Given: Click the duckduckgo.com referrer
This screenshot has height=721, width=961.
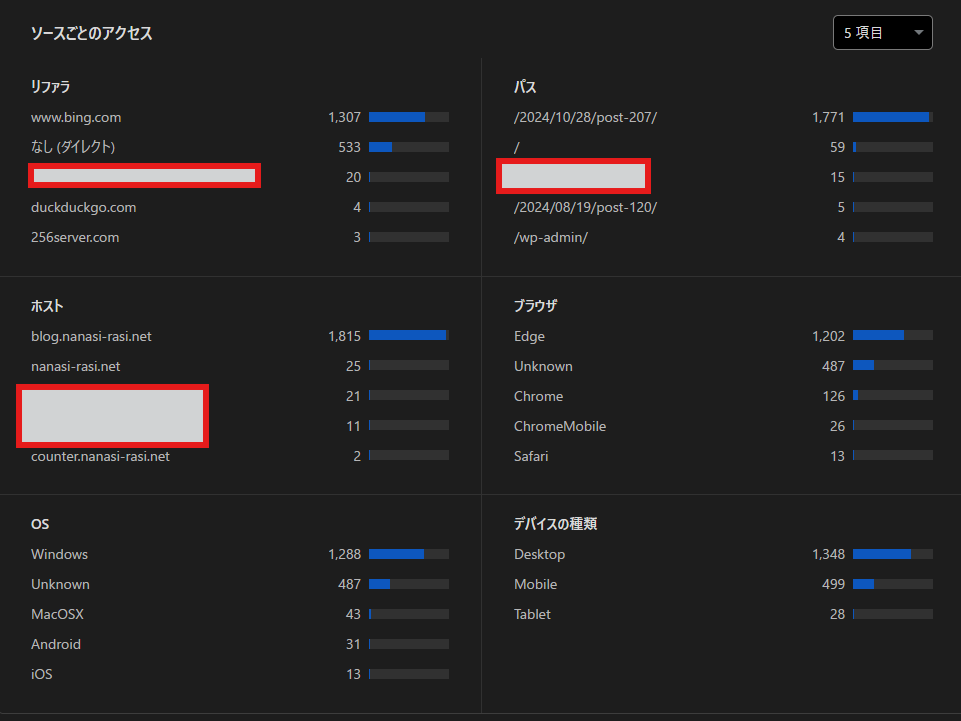Looking at the screenshot, I should tap(83, 208).
